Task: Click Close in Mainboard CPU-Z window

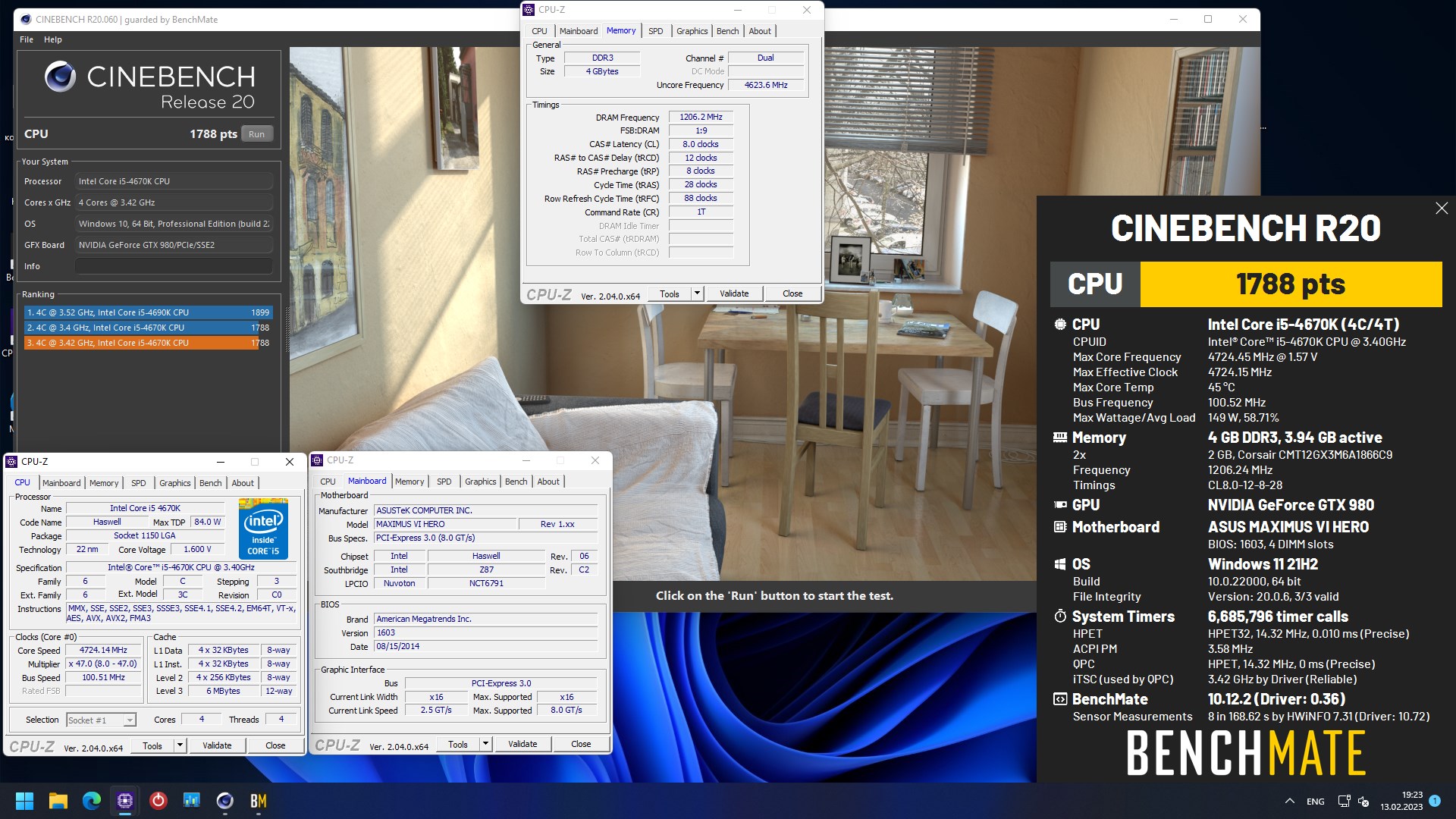Action: click(581, 744)
